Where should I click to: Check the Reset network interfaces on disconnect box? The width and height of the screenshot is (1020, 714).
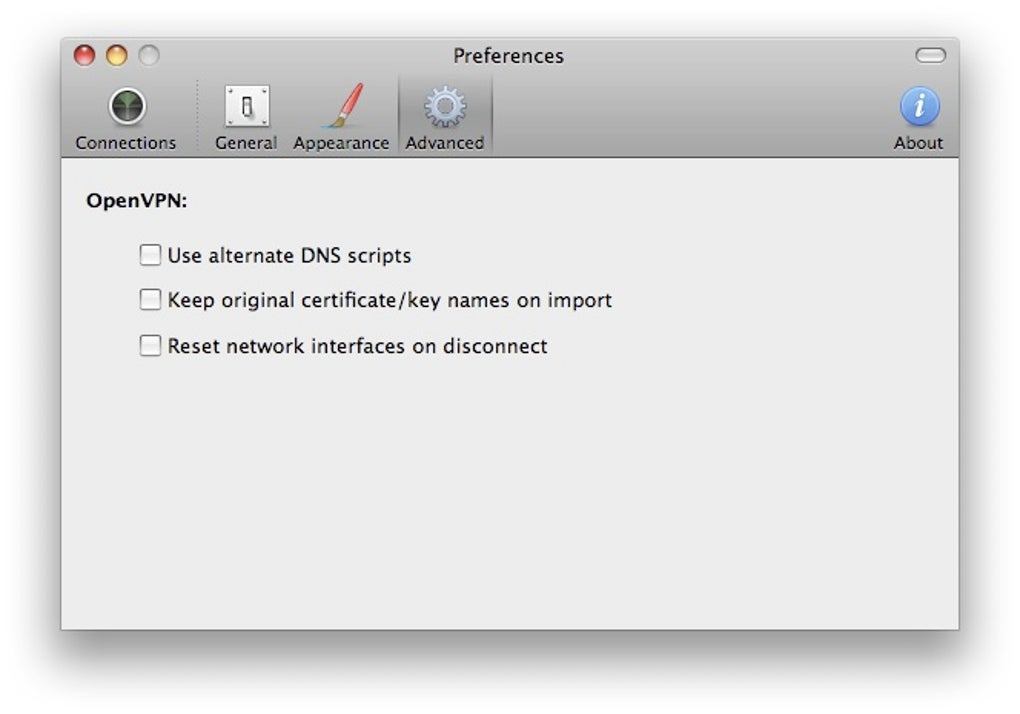pos(150,346)
